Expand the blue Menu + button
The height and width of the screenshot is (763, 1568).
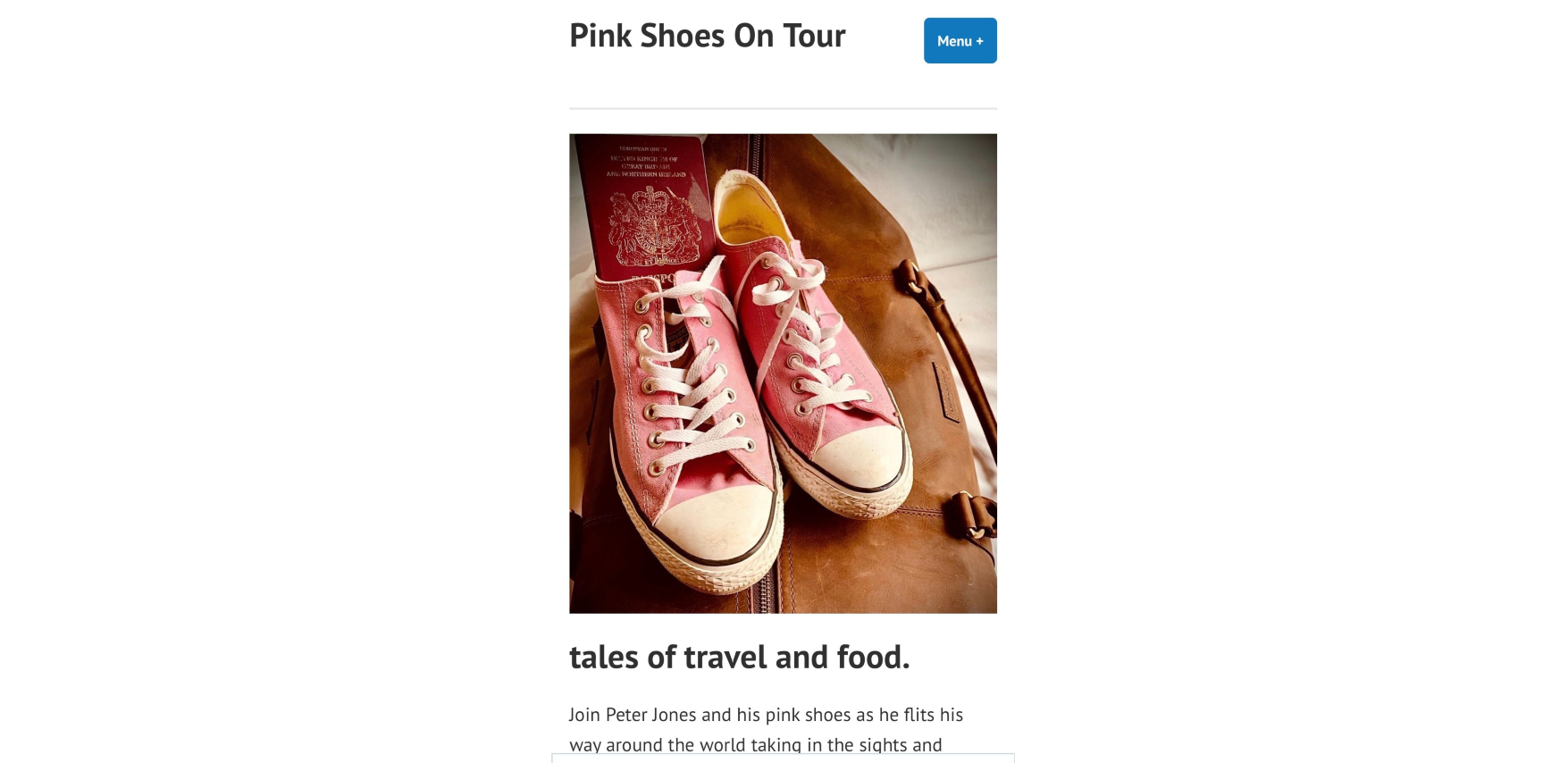[x=960, y=40]
